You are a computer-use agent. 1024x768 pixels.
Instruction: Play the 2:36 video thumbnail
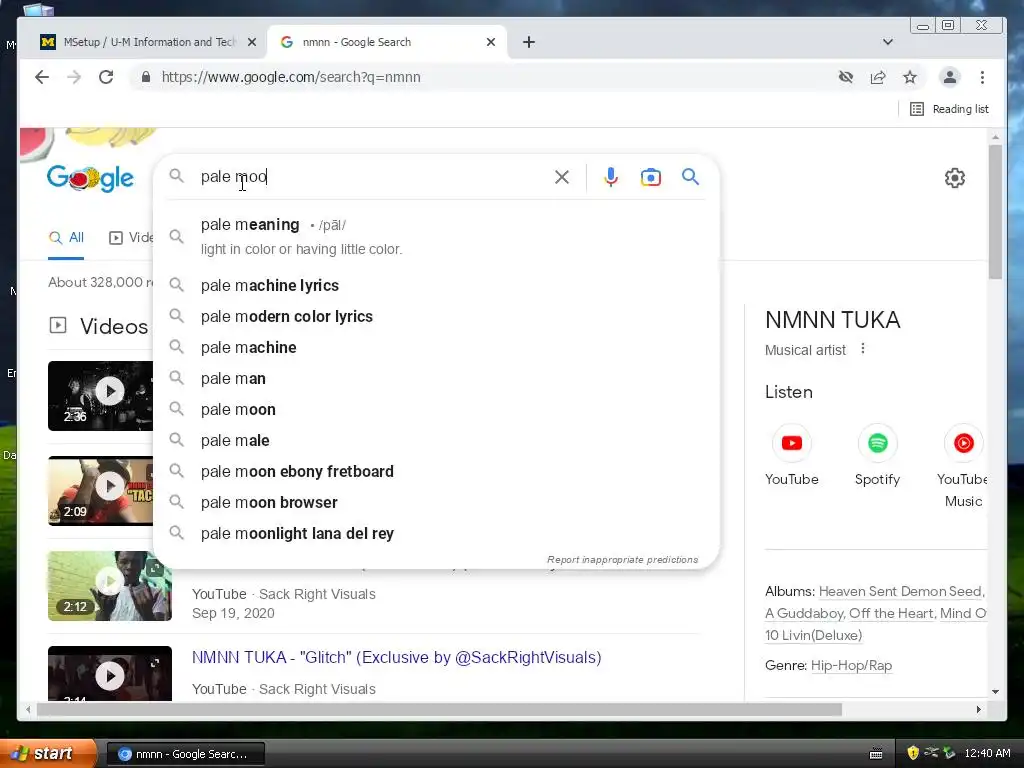(x=101, y=396)
